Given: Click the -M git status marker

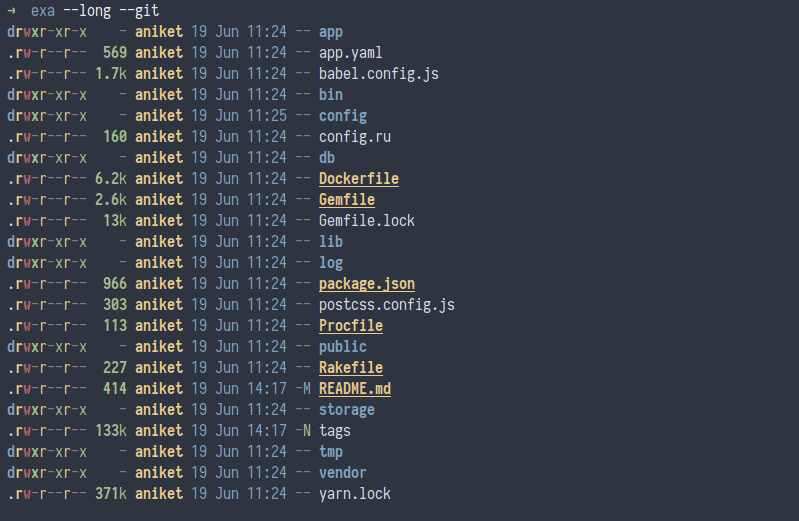Looking at the screenshot, I should pyautogui.click(x=303, y=389).
